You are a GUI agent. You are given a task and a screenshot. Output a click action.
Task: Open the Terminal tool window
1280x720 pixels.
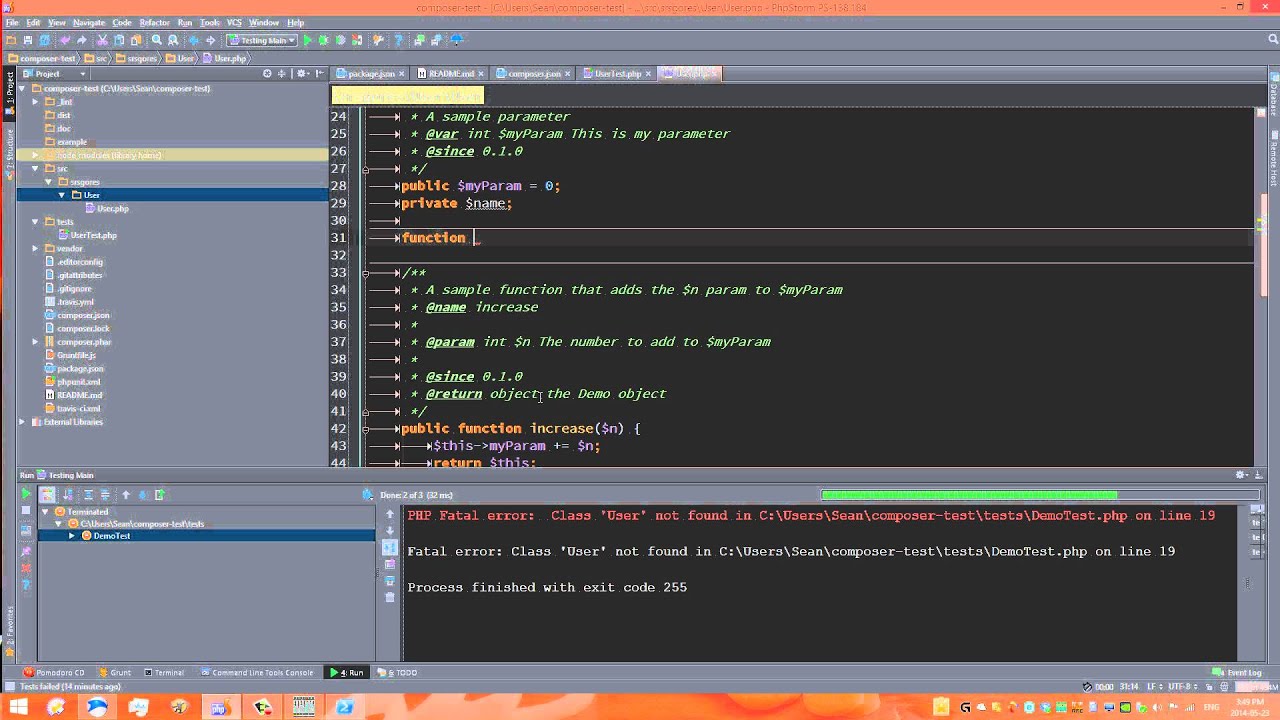164,673
